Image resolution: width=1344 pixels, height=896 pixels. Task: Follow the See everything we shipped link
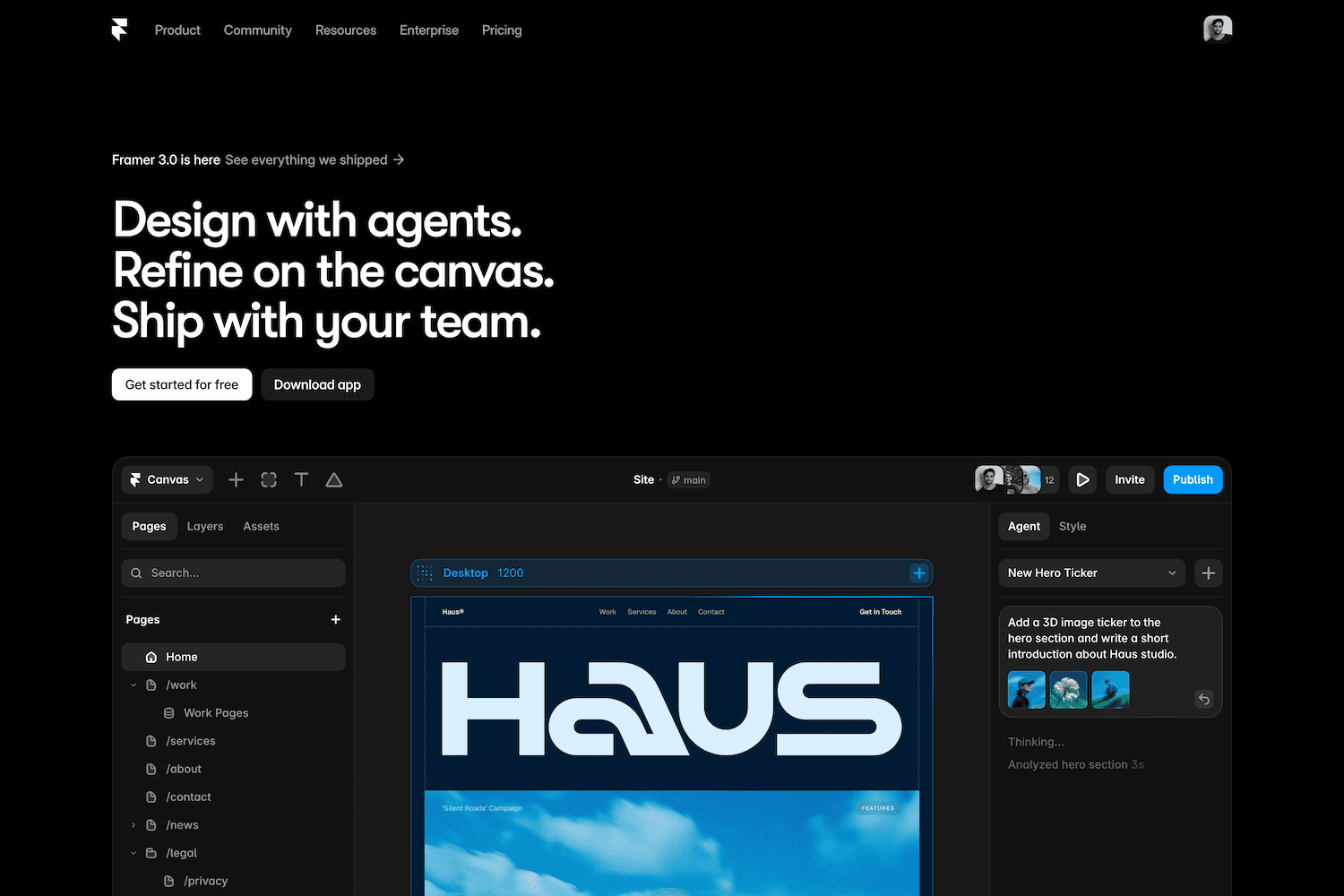(314, 159)
